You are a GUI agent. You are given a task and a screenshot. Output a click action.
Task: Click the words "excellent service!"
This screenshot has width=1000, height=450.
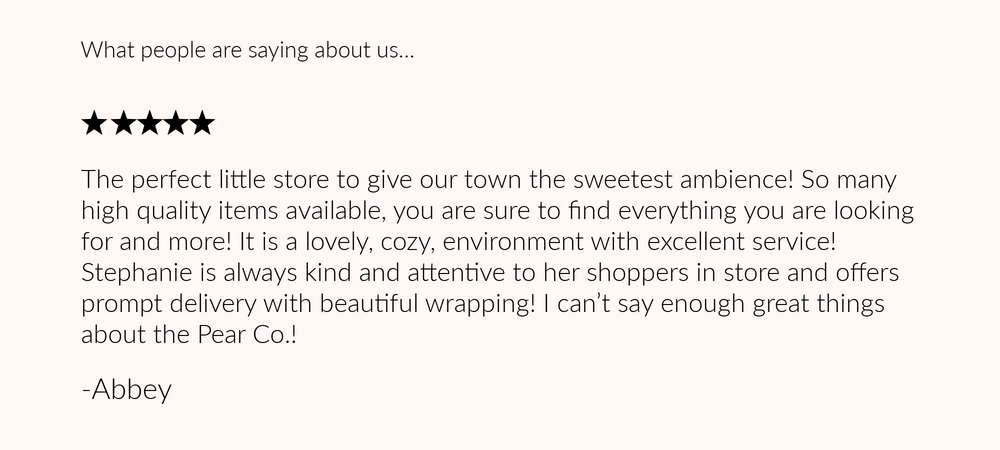pyautogui.click(x=741, y=242)
